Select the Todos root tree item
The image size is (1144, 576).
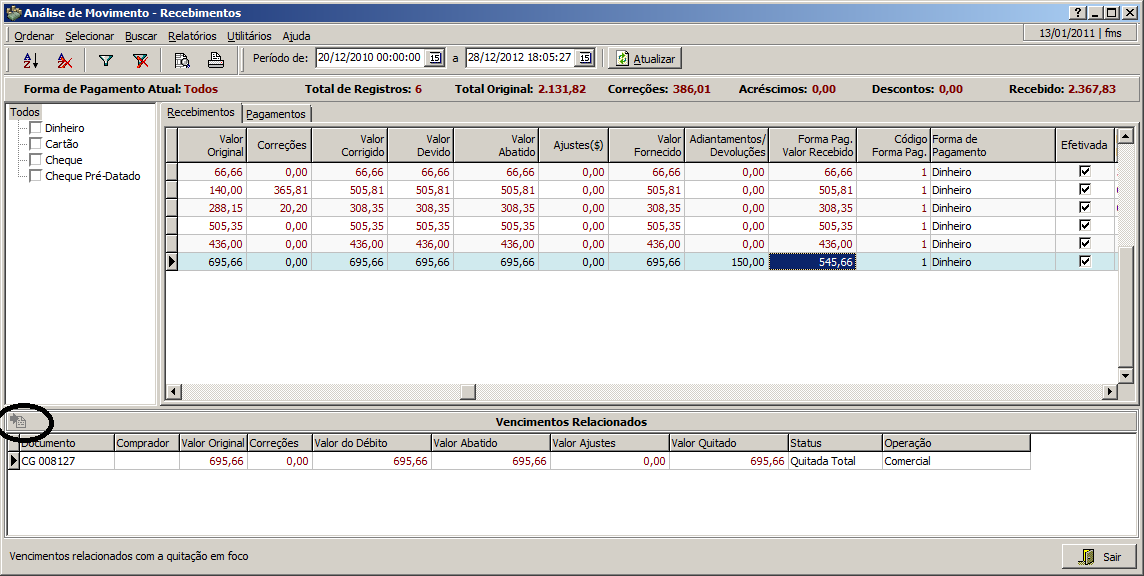pyautogui.click(x=24, y=112)
